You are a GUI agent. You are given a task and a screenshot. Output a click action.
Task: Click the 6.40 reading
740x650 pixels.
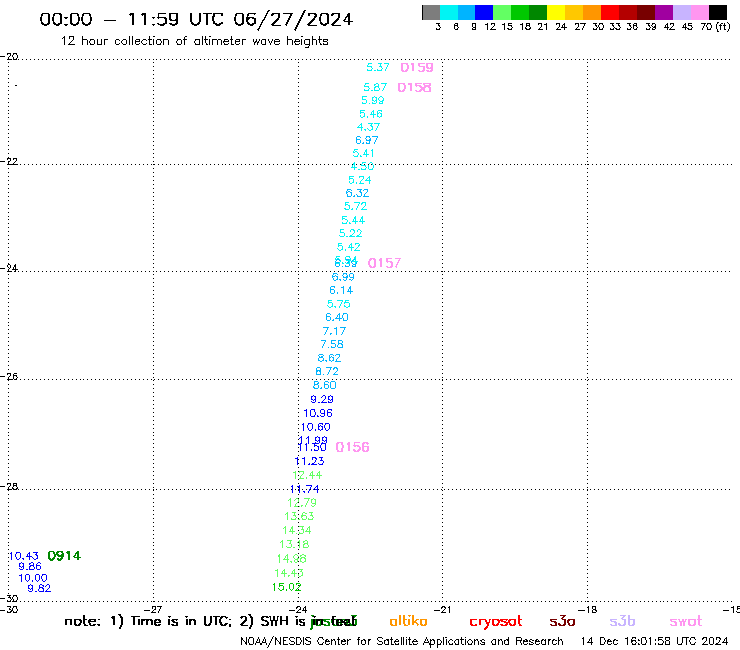click(337, 317)
